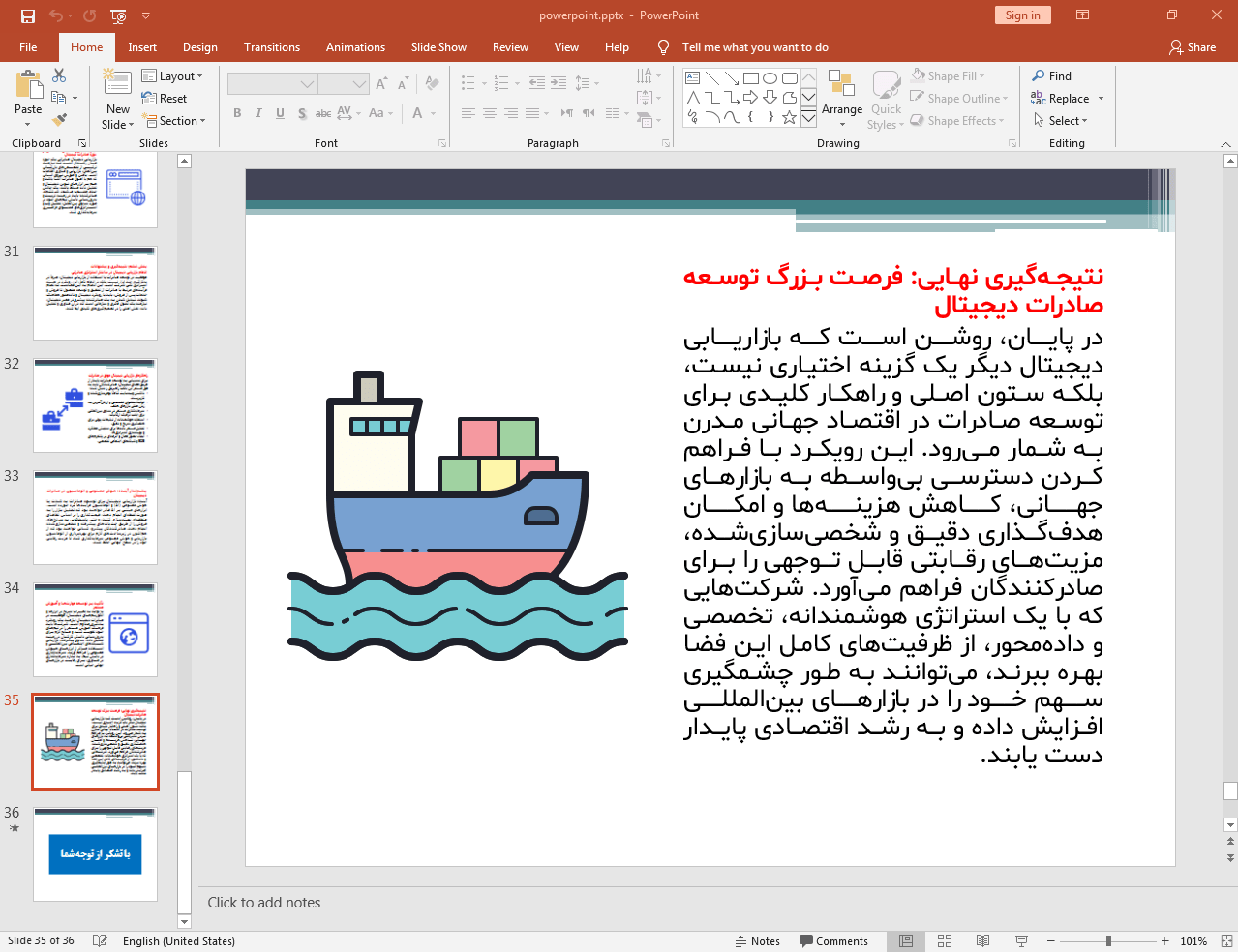
Task: Select the Increase Font Size icon
Action: pos(381,83)
